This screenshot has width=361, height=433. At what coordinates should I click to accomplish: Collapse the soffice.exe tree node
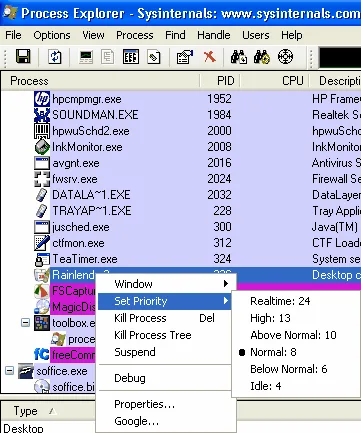pyautogui.click(x=9, y=371)
